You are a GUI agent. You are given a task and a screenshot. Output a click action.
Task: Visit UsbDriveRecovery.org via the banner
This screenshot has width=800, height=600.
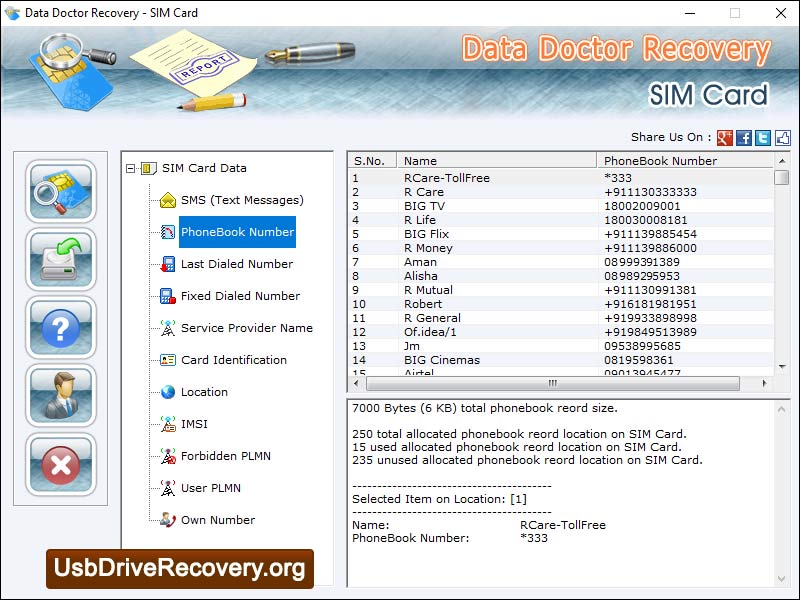(x=180, y=568)
